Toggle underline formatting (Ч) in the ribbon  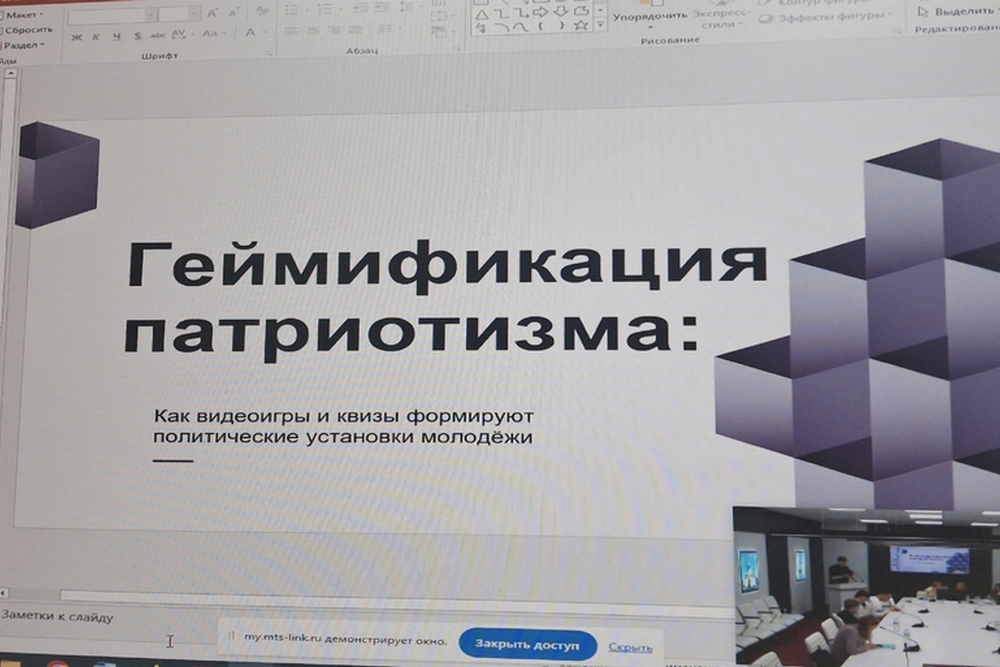point(116,36)
